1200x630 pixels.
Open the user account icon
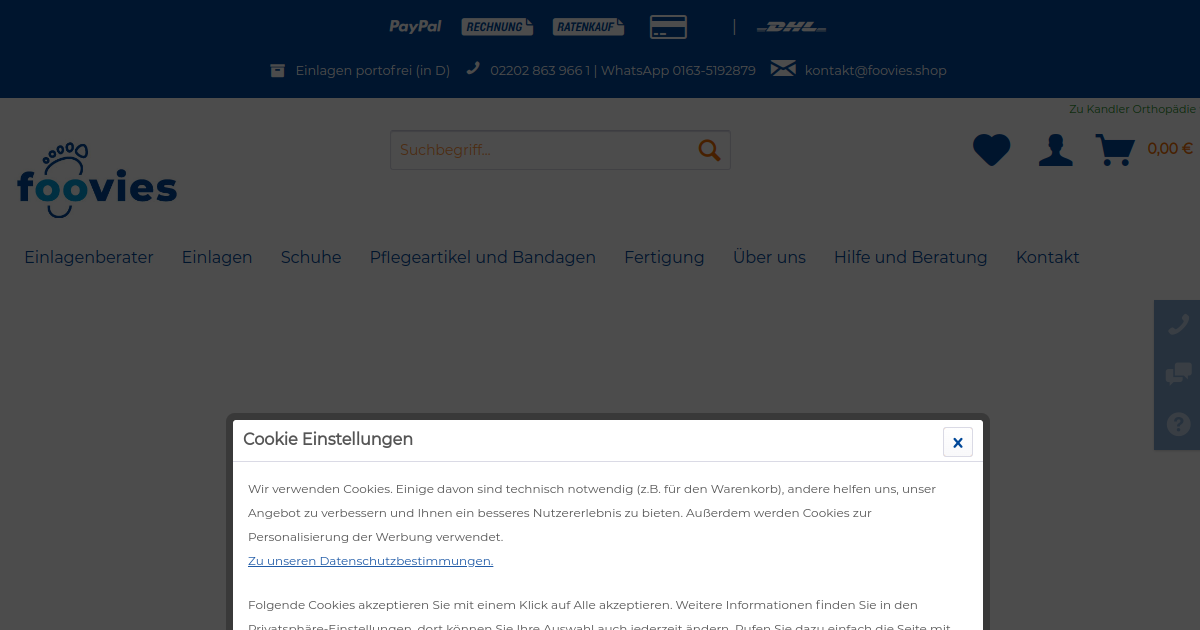1055,150
